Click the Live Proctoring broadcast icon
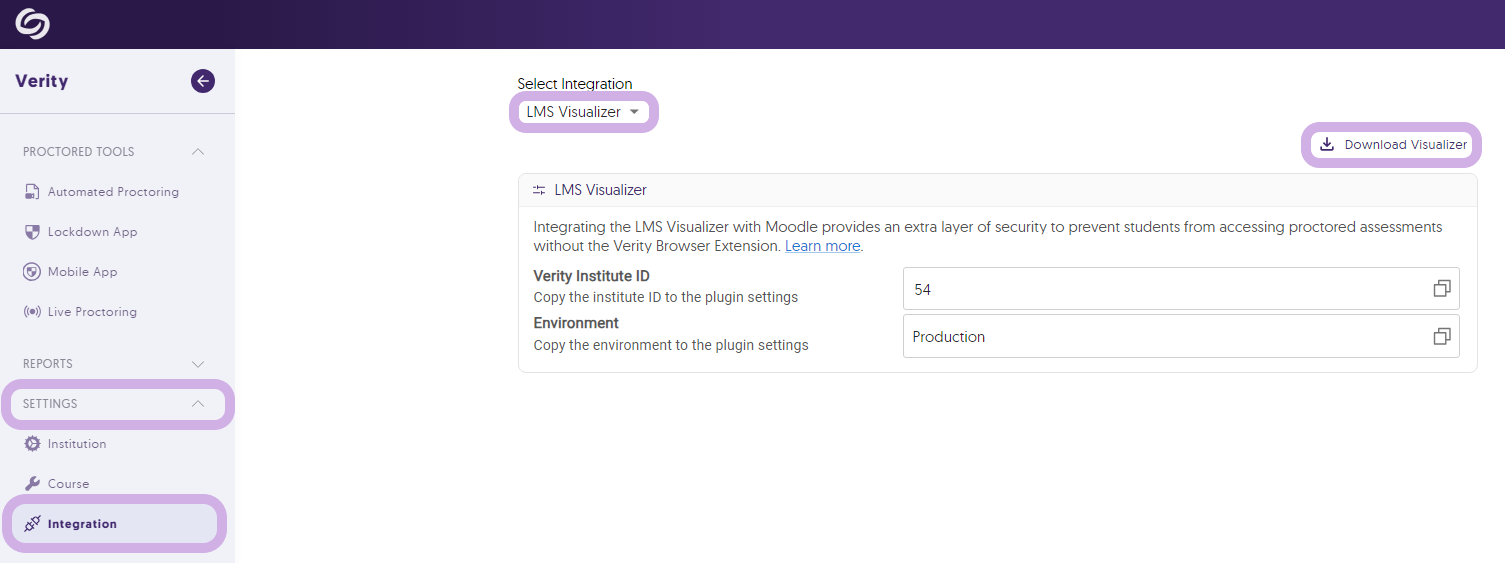This screenshot has width=1505, height=563. 32,312
